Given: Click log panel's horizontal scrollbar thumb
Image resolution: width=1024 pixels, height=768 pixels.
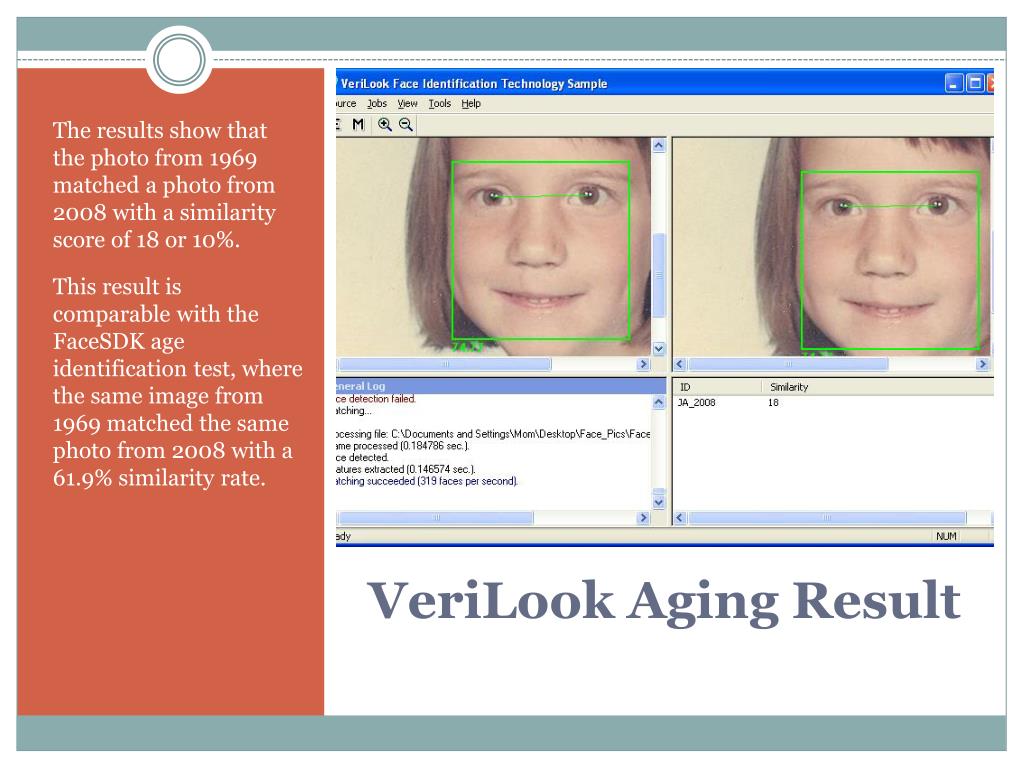Looking at the screenshot, I should click(x=436, y=517).
